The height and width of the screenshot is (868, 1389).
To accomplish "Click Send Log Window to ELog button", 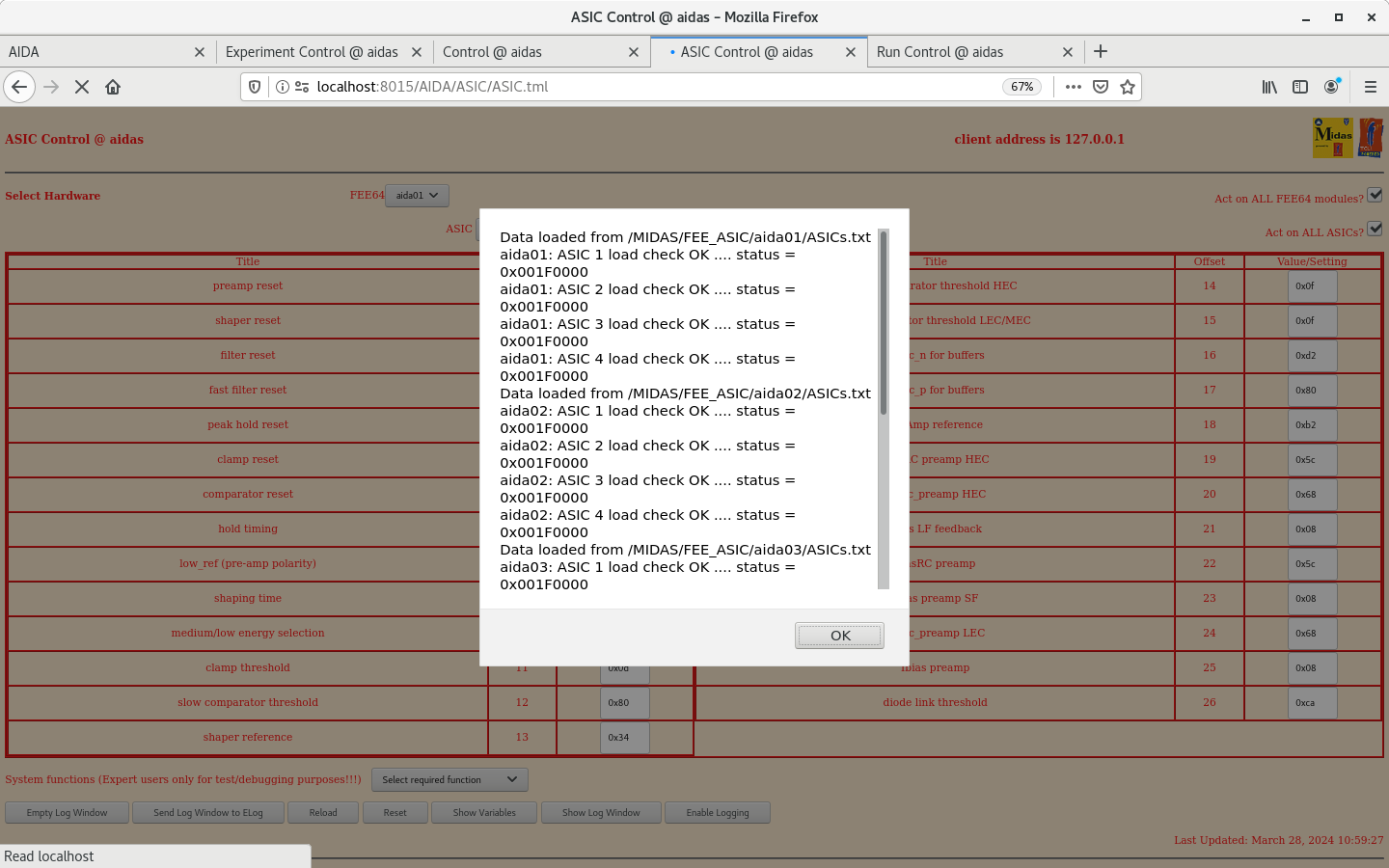I will pos(208,813).
